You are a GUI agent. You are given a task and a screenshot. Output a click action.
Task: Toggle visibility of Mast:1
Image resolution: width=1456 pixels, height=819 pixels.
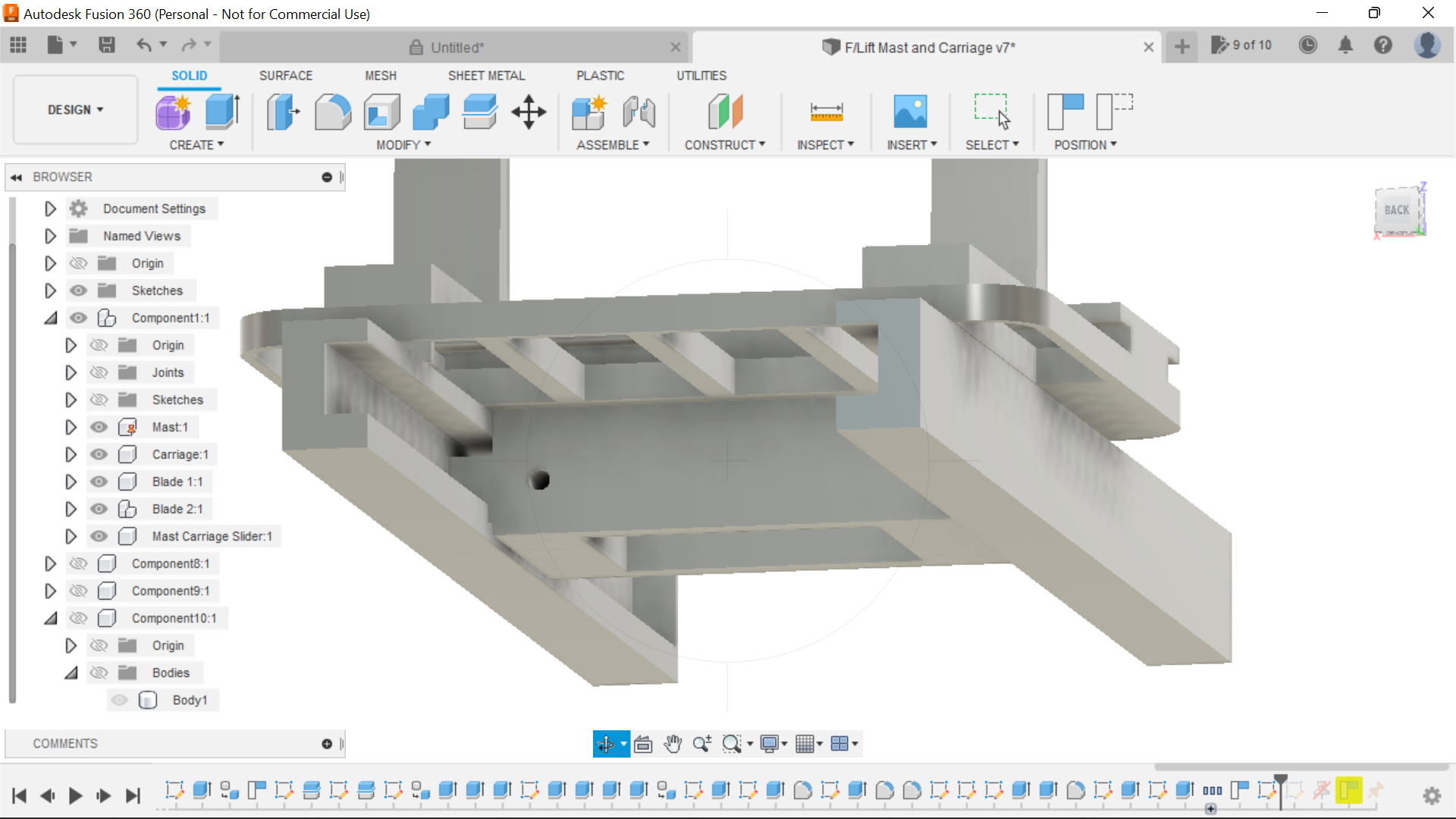click(99, 427)
